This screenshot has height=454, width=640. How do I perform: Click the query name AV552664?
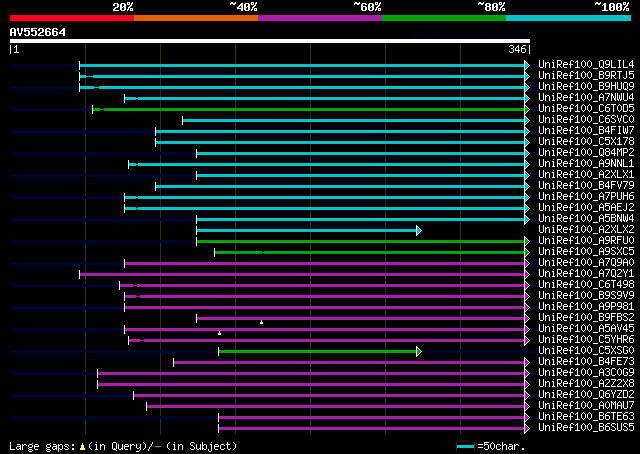(38, 32)
